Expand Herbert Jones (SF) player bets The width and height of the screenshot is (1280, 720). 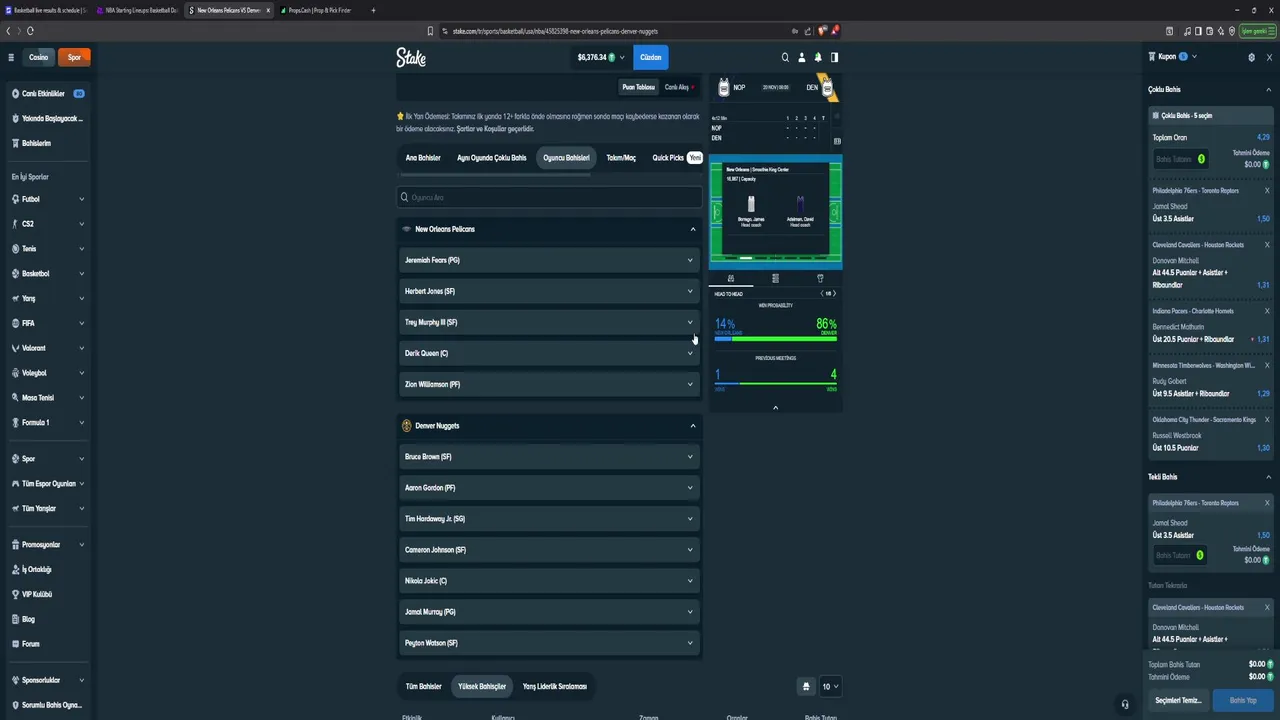click(x=549, y=291)
